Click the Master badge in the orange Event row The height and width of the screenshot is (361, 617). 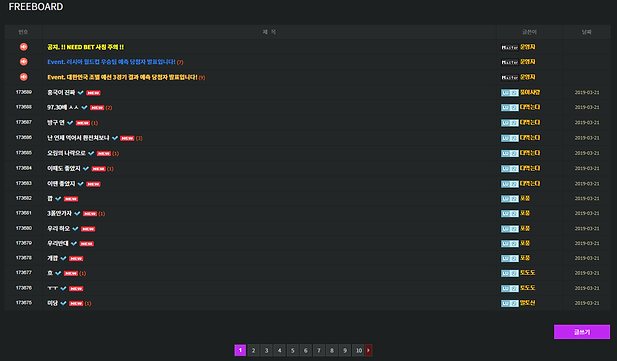[510, 78]
